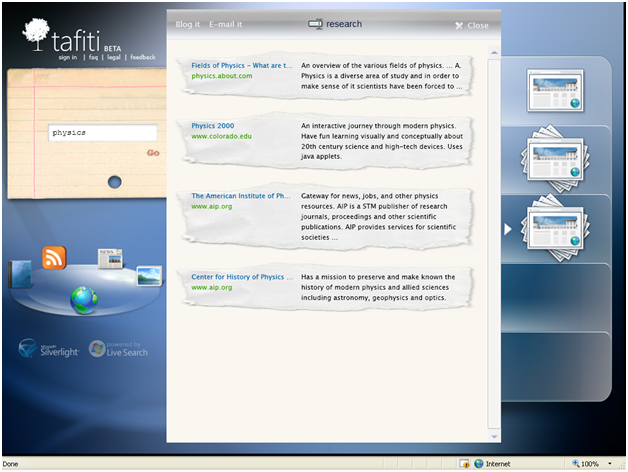Screen dimensions: 628x472
Task: Click the tafiti tree logo
Action: (36, 34)
